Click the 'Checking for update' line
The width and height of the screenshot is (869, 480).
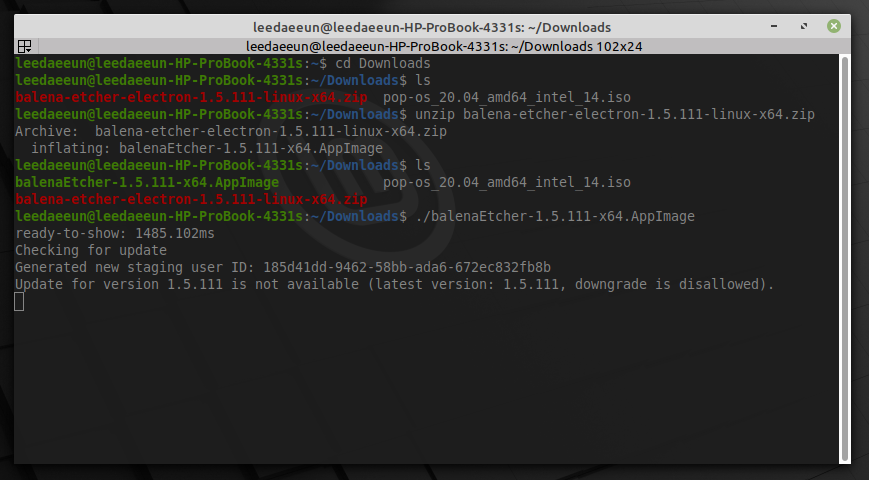pos(91,251)
